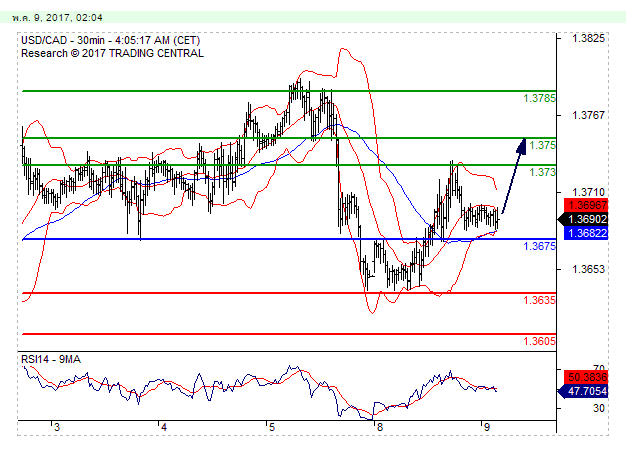Click the RSI axis value 30

(598, 408)
